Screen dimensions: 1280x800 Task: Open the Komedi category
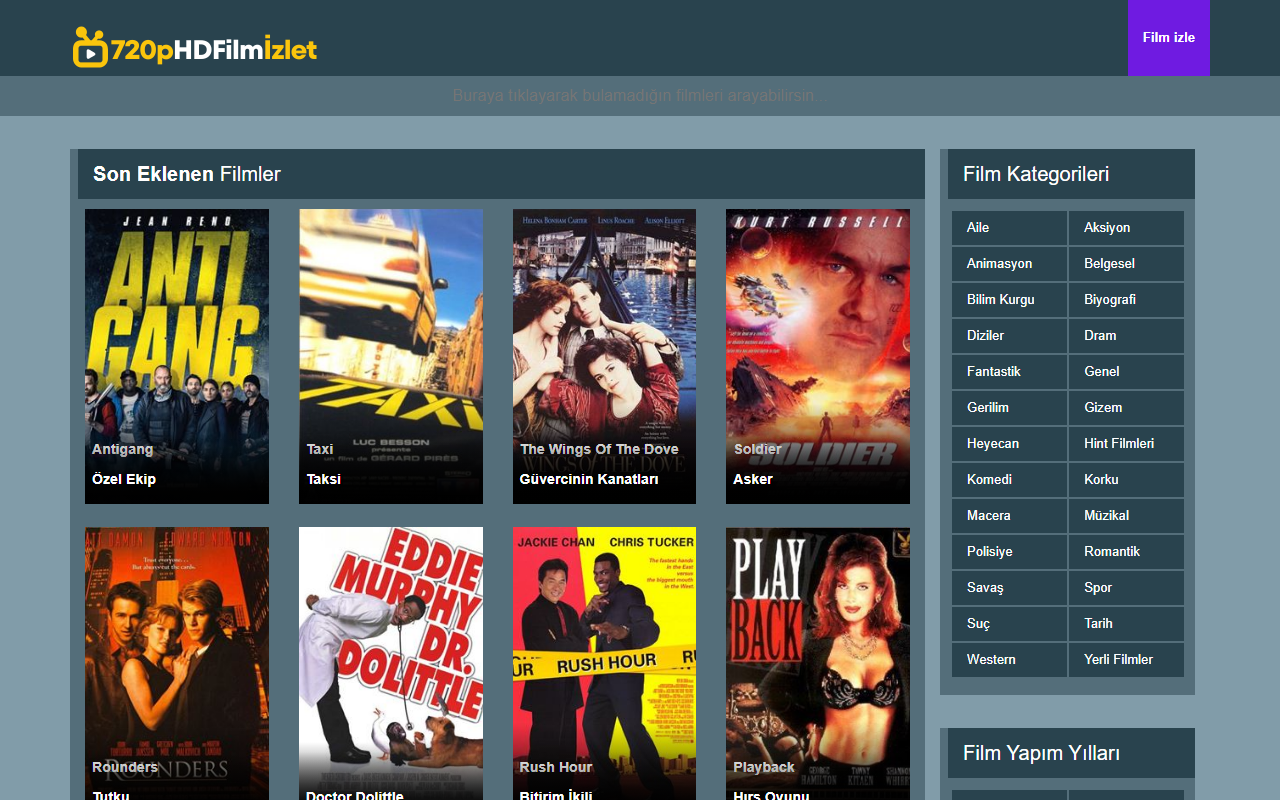(x=1009, y=480)
